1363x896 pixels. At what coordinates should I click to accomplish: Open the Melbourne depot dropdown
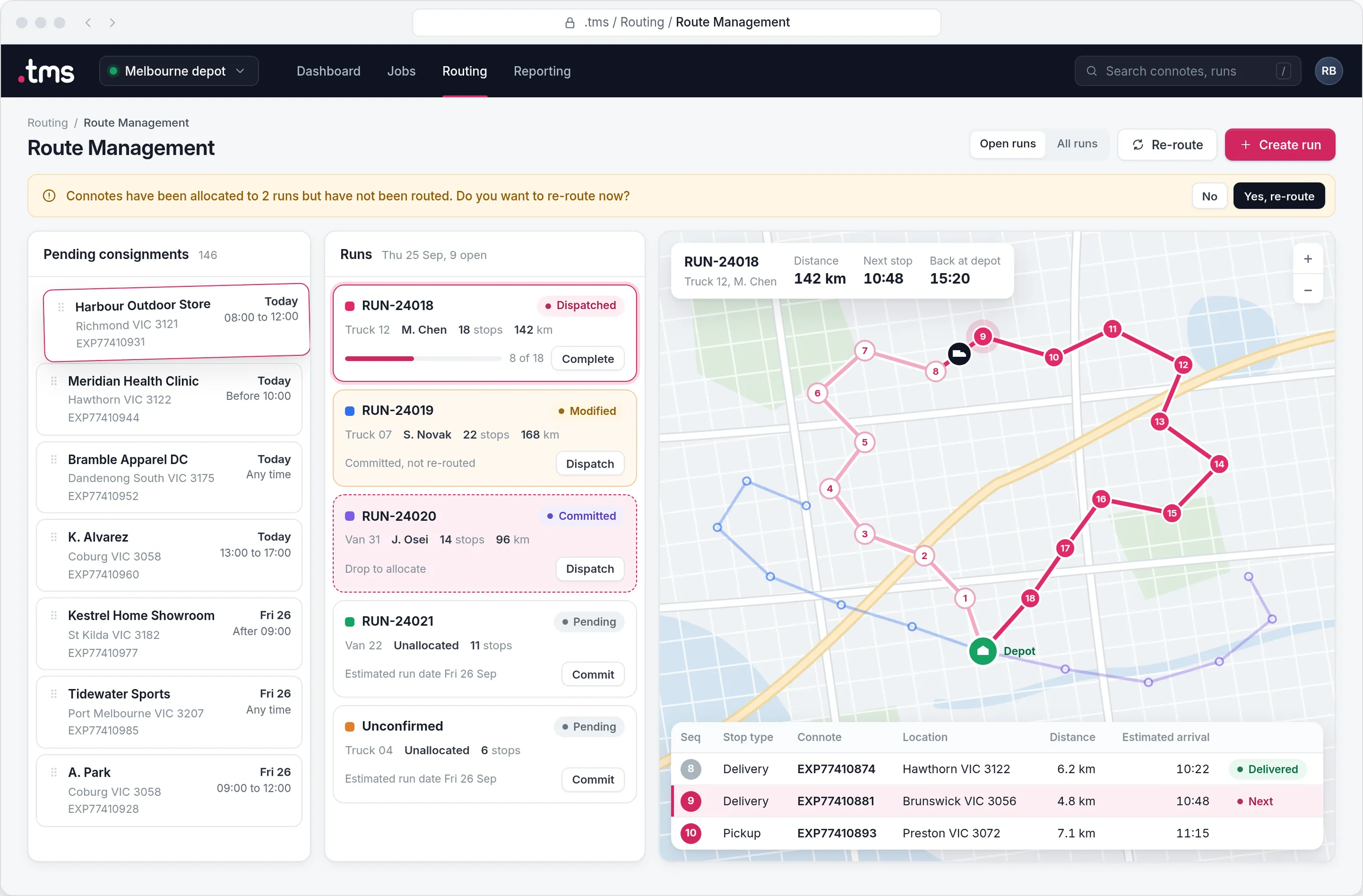(179, 71)
